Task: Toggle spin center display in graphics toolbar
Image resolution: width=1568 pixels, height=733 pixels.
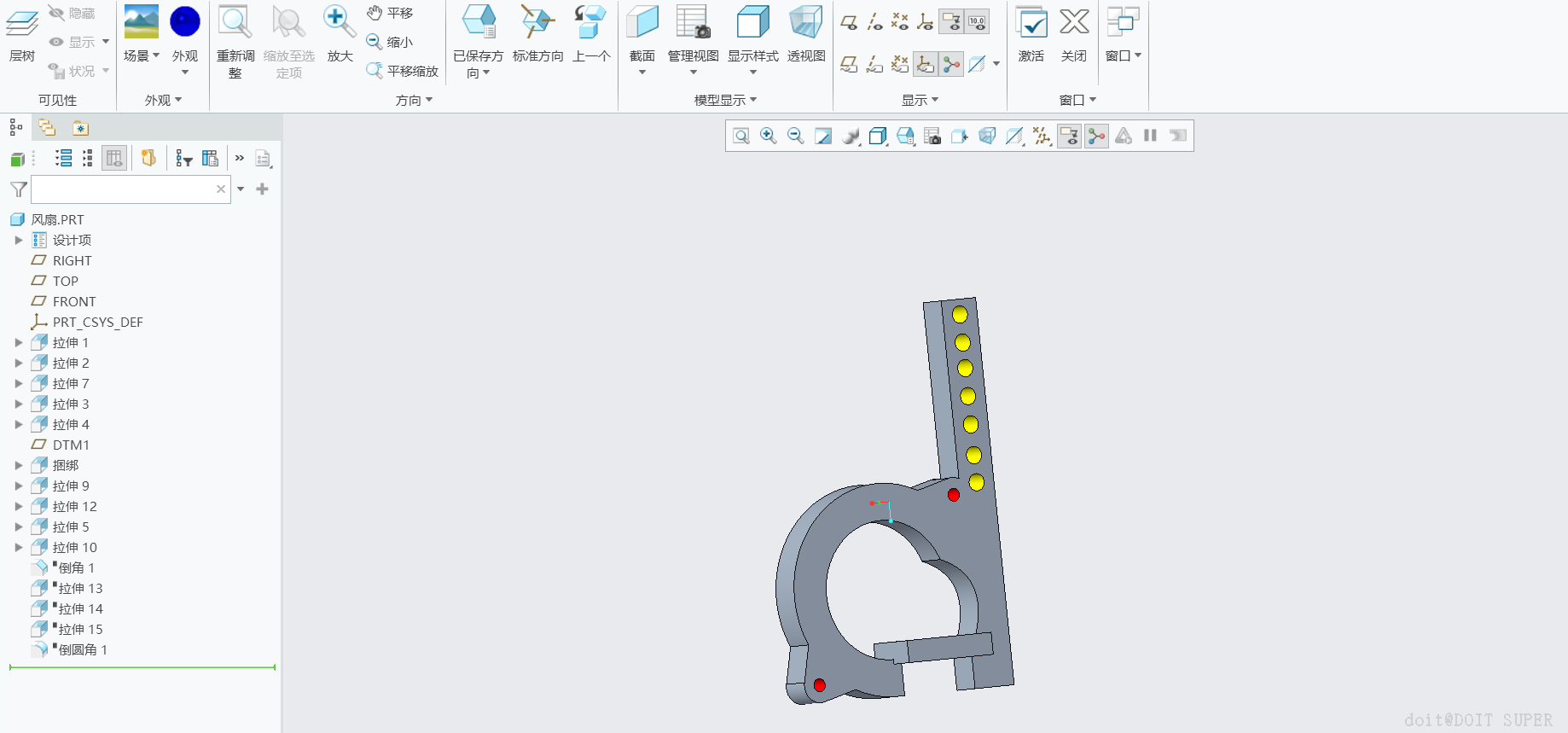Action: point(1096,137)
